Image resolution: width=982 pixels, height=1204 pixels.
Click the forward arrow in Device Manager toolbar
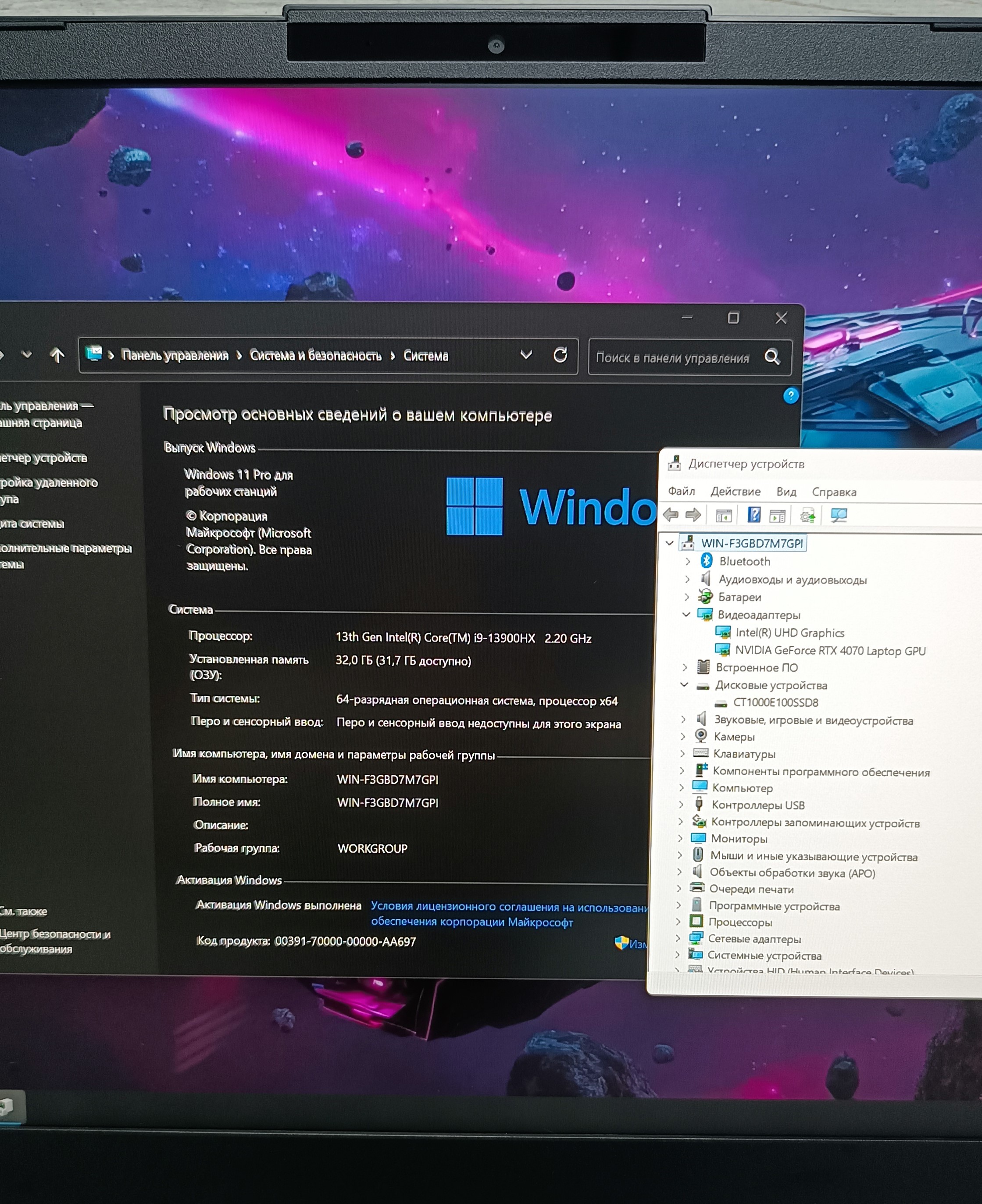[693, 515]
